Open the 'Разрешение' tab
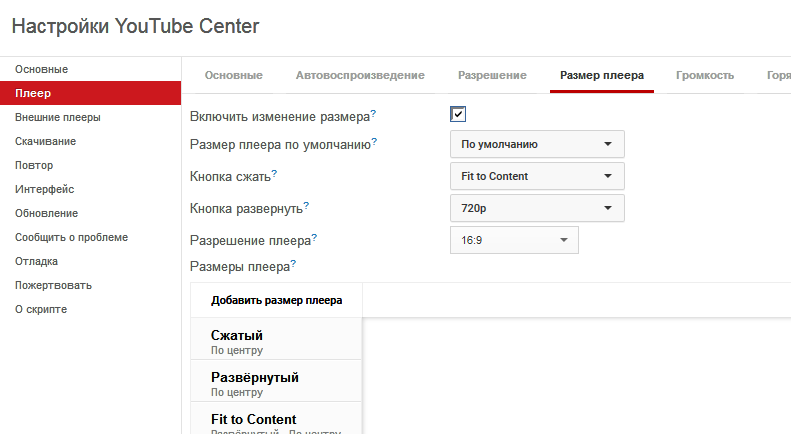 [x=492, y=75]
